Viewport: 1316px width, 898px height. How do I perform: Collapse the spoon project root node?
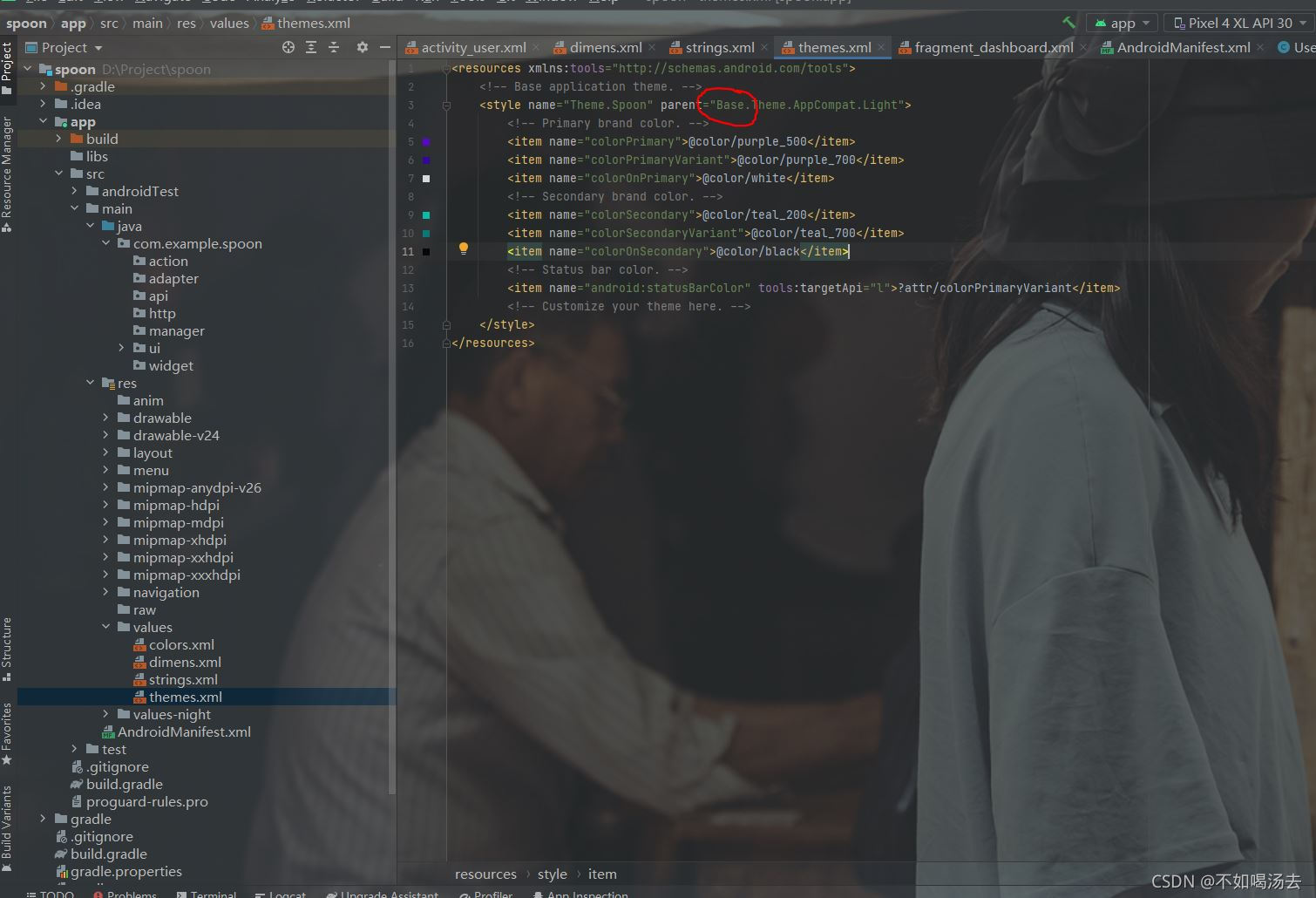[x=28, y=69]
